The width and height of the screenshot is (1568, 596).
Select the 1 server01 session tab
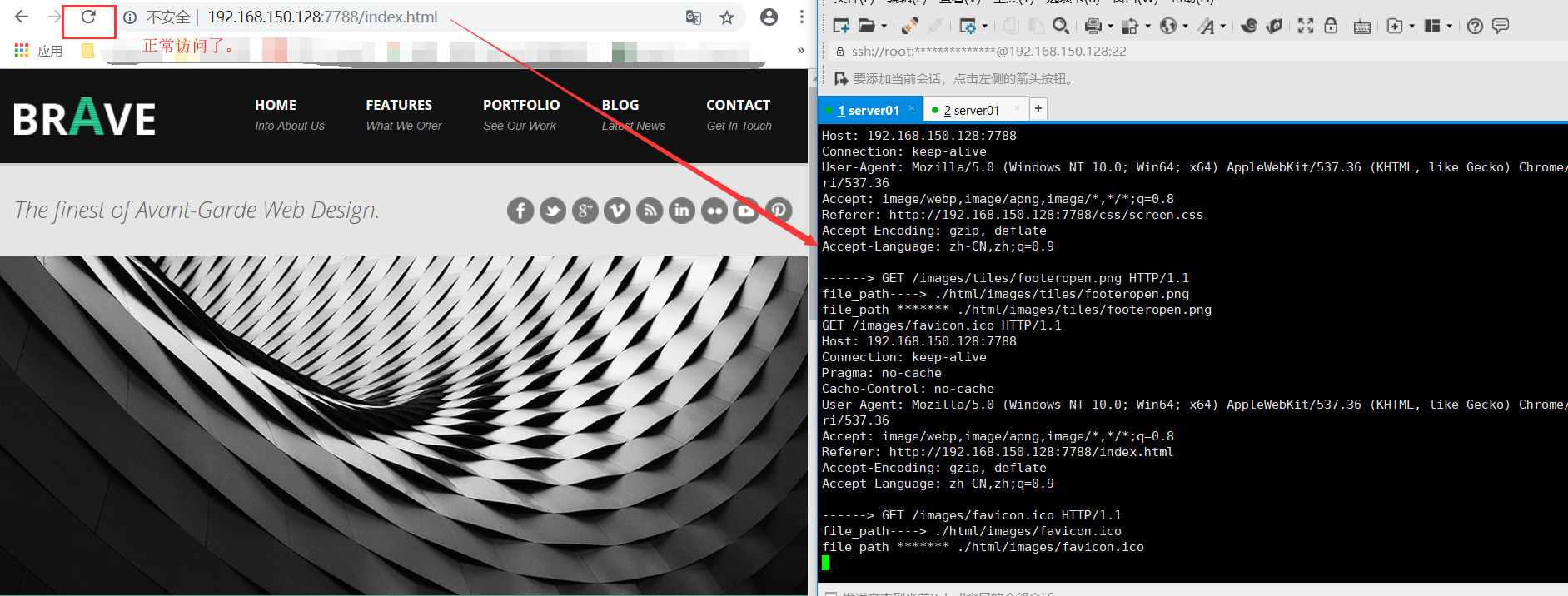point(869,110)
